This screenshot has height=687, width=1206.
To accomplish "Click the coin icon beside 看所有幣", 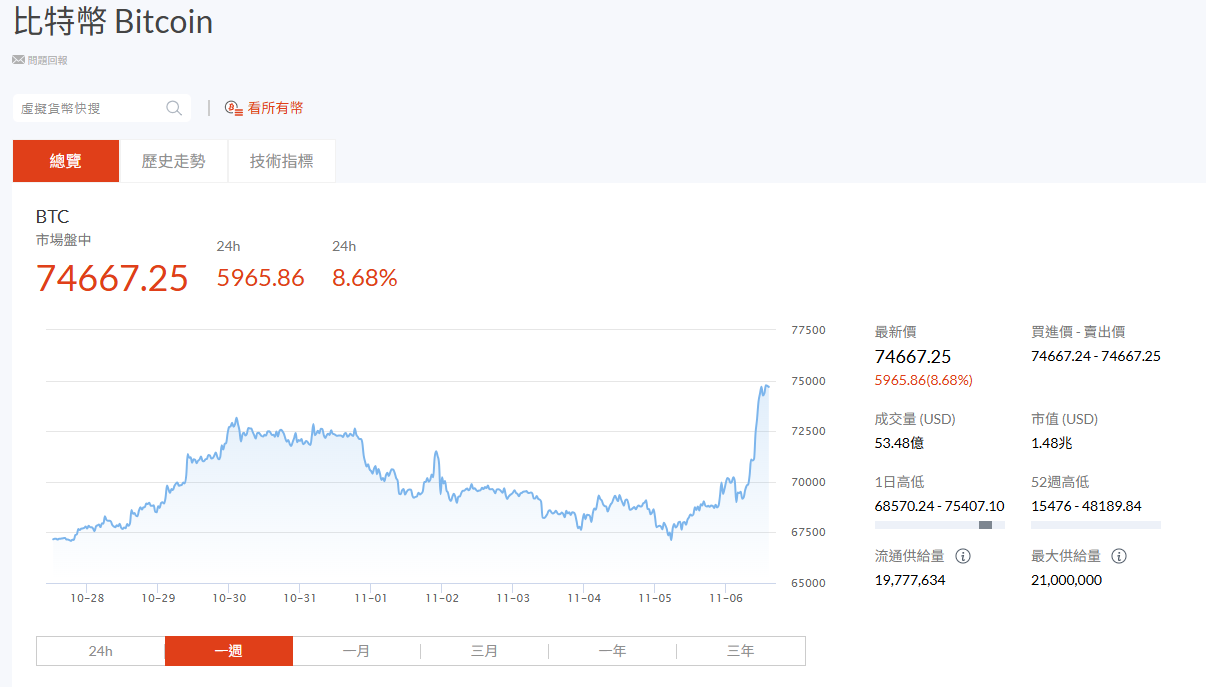I will coord(234,108).
